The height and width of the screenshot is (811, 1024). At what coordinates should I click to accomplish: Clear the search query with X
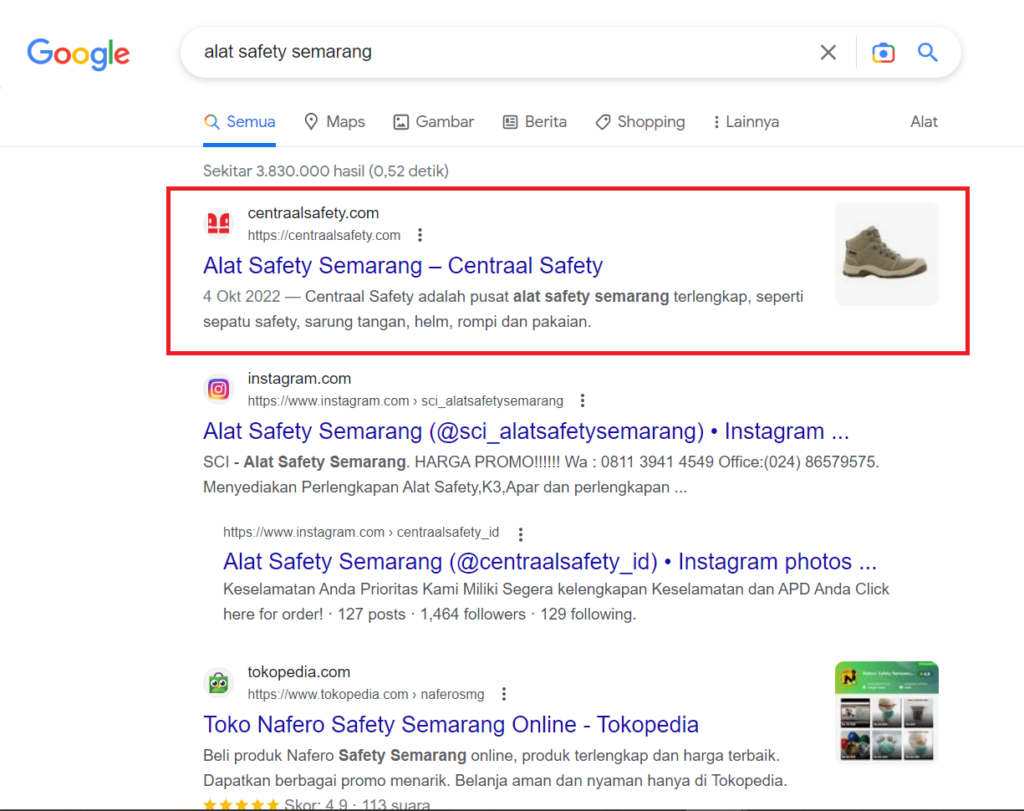coord(828,52)
